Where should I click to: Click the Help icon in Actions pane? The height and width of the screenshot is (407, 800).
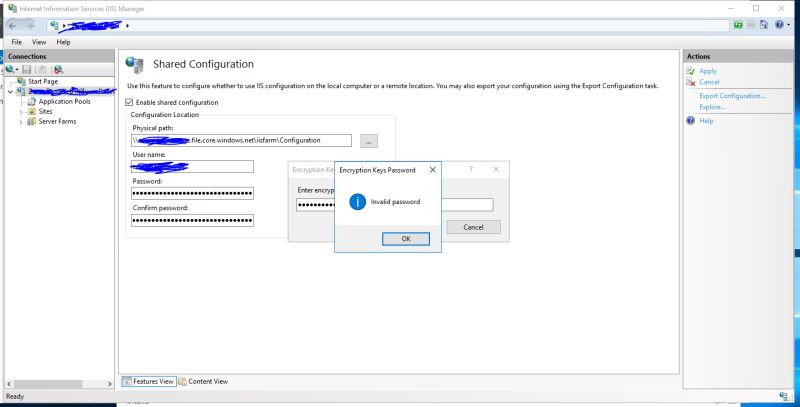click(x=690, y=121)
